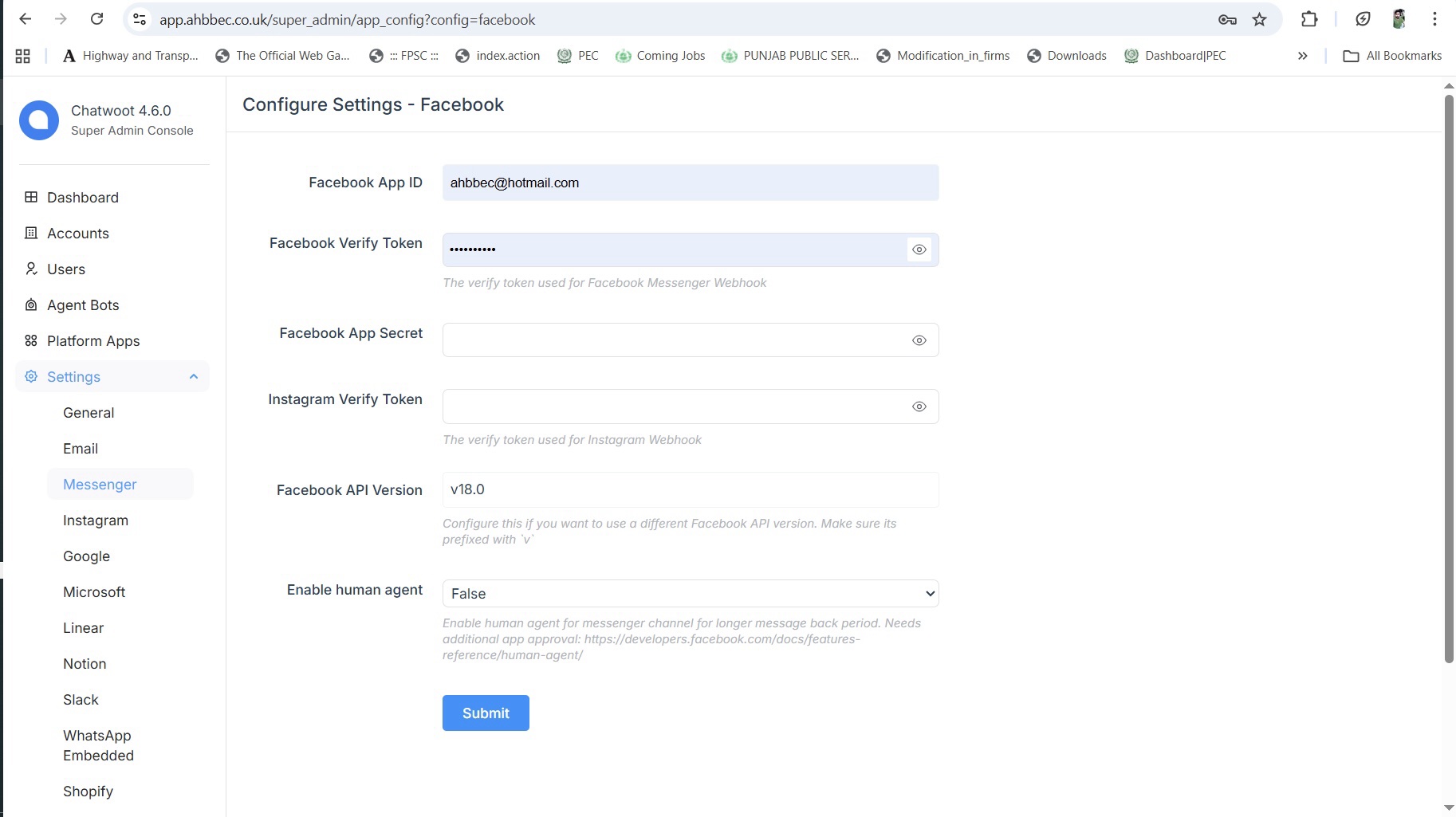Image resolution: width=1456 pixels, height=817 pixels.
Task: Toggle visibility of Instagram Verify Token
Action: [919, 407]
